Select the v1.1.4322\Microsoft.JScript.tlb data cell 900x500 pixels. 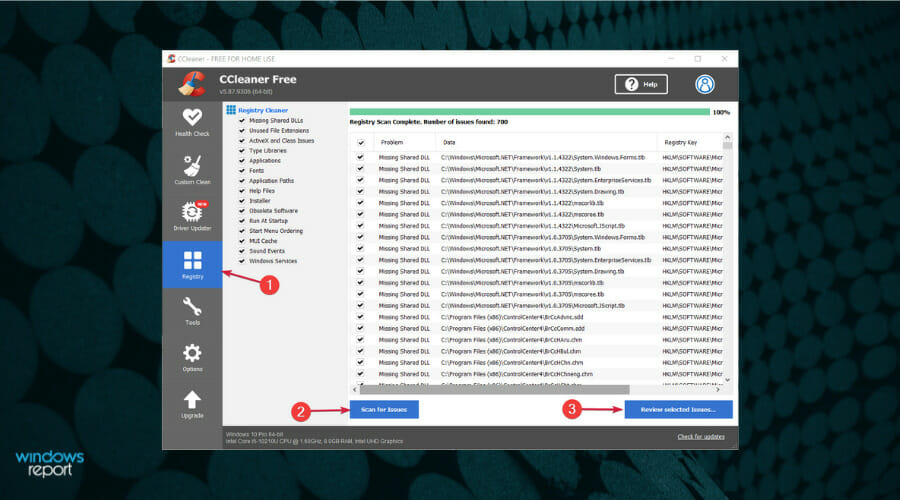532,226
